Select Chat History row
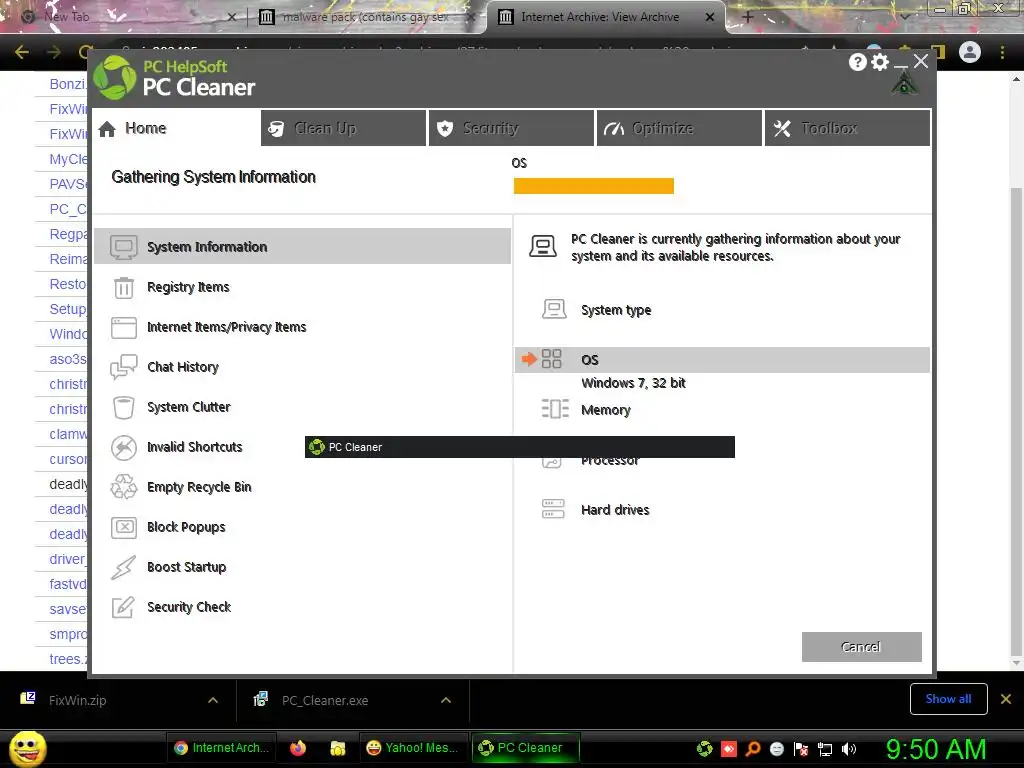 click(302, 367)
